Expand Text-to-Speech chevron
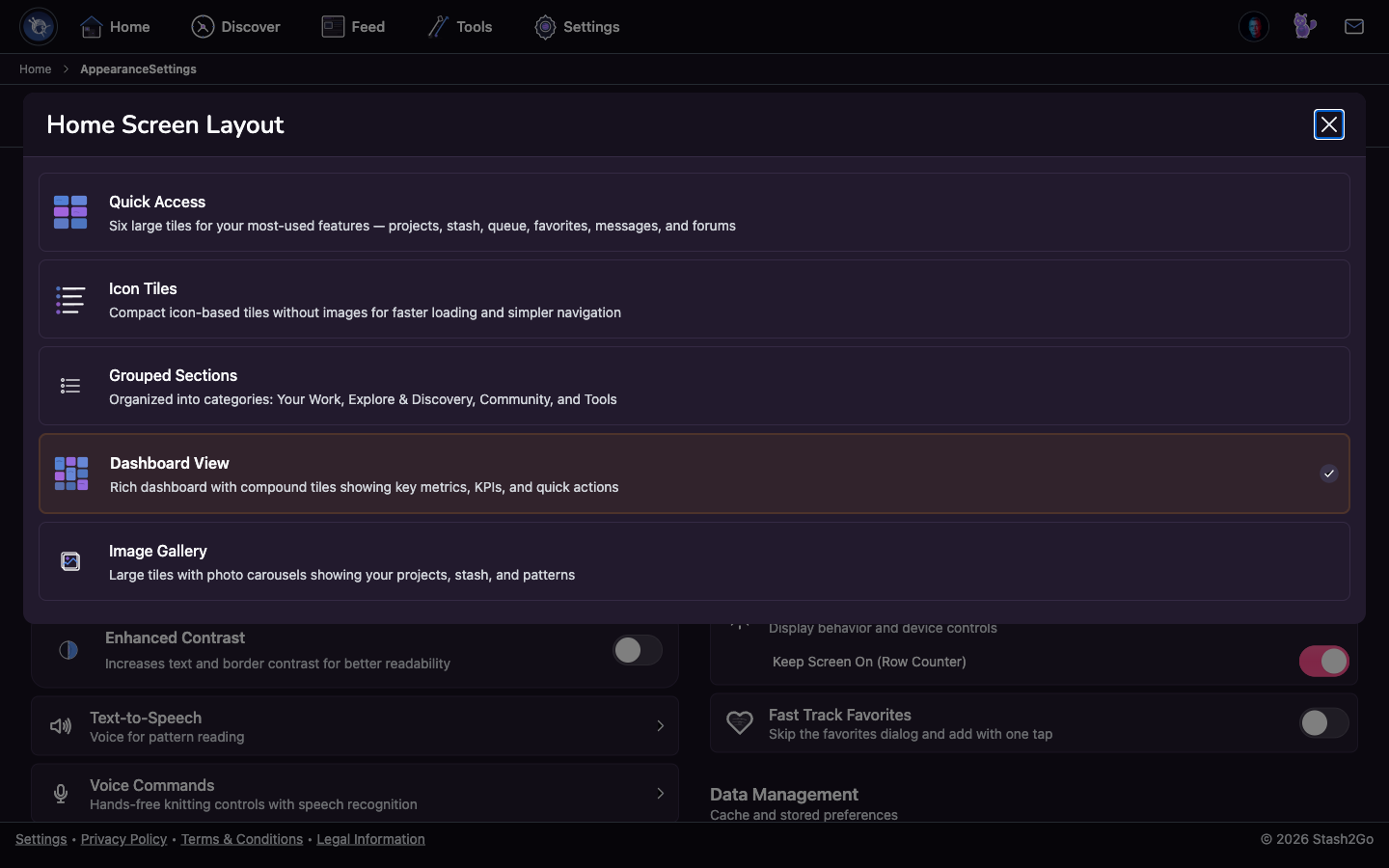1389x868 pixels. point(661,726)
